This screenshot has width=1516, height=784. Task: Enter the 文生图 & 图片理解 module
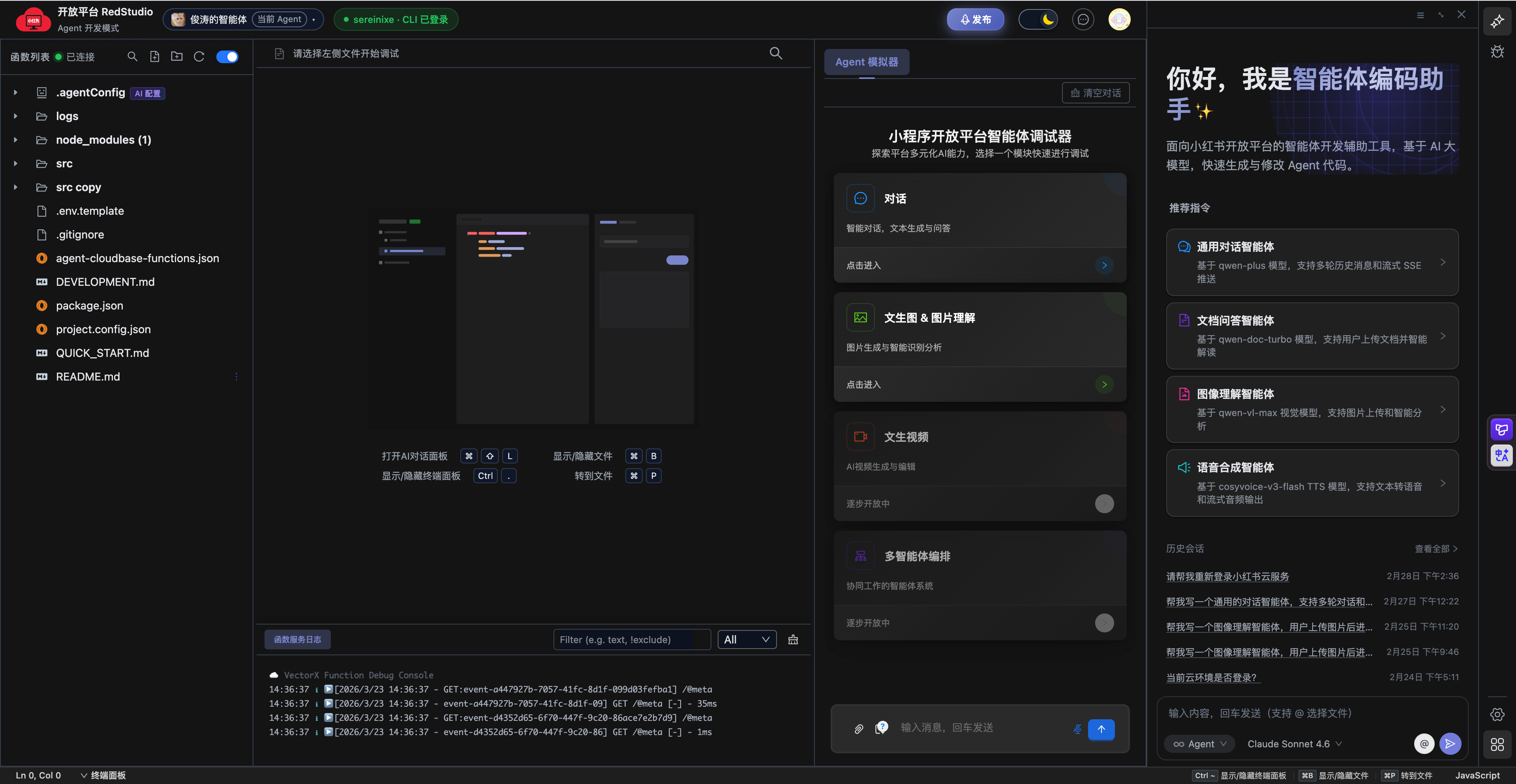pos(980,384)
